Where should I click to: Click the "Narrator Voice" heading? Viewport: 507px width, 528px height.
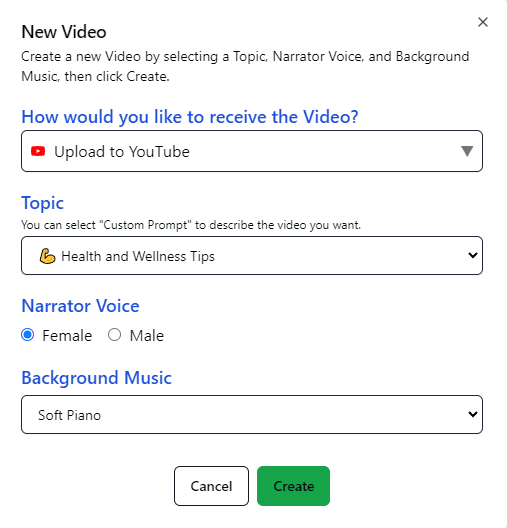click(x=80, y=306)
